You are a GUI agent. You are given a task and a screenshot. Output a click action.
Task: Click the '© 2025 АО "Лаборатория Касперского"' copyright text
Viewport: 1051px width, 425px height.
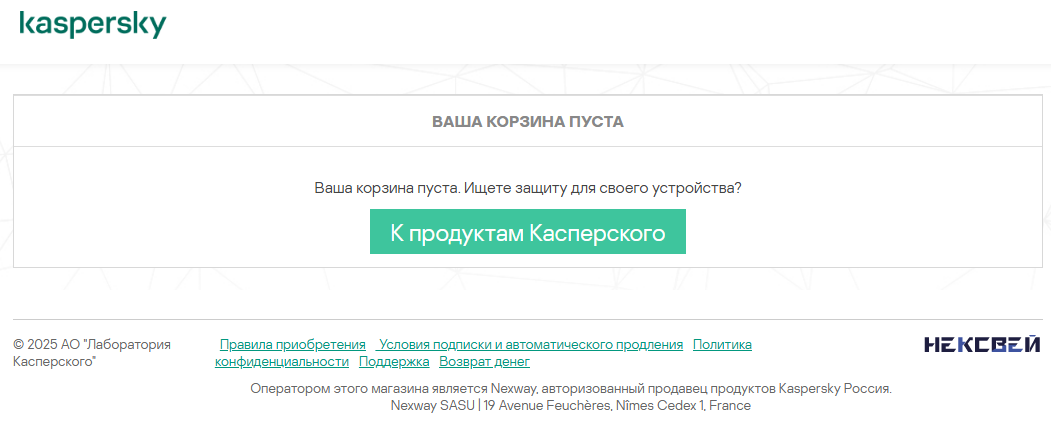(92, 353)
